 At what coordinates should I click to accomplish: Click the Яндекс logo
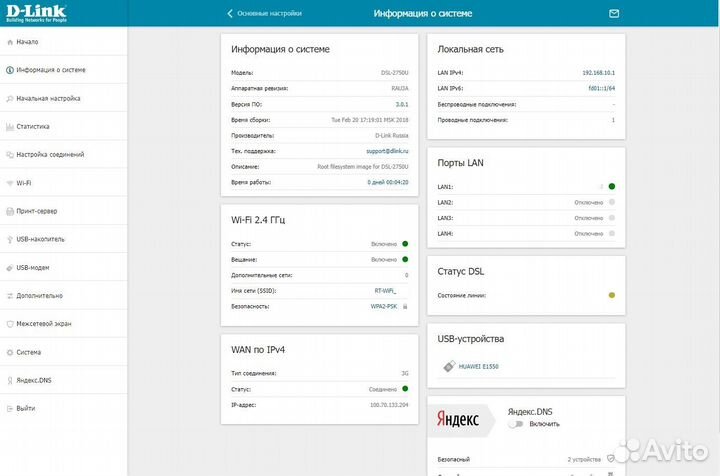click(x=457, y=419)
